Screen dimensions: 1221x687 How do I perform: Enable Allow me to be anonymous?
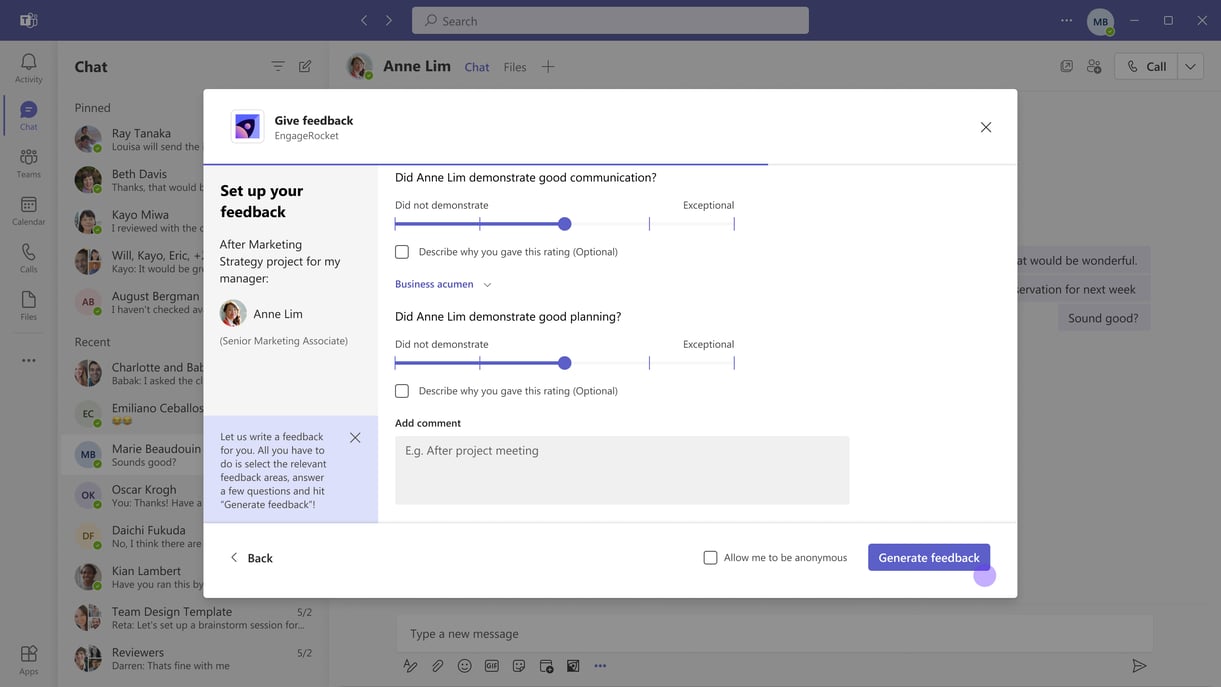(x=710, y=558)
